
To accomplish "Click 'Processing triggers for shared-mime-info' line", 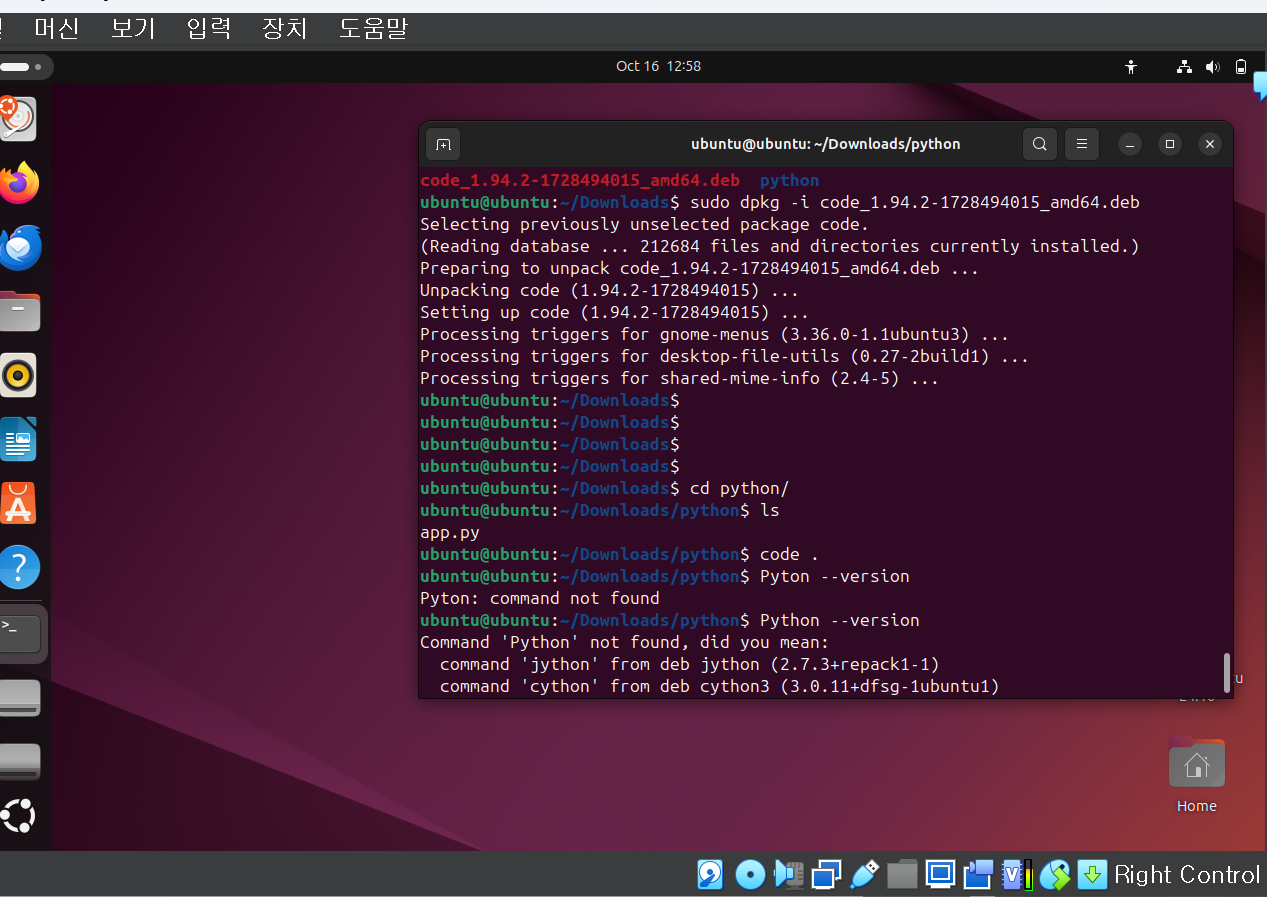I will 680,378.
